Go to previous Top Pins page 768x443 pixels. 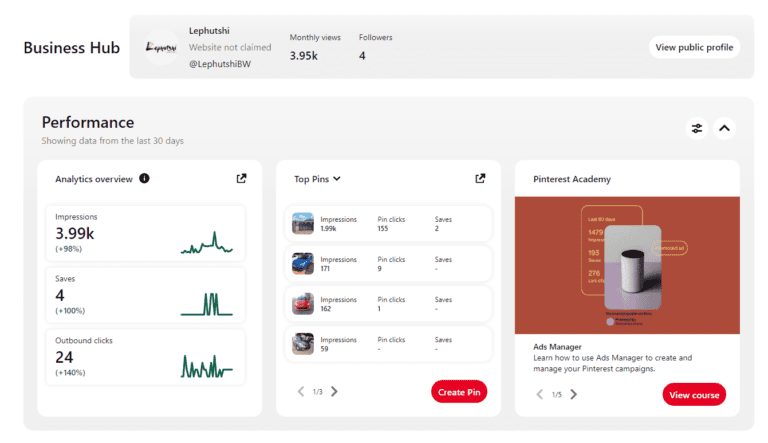tap(301, 392)
